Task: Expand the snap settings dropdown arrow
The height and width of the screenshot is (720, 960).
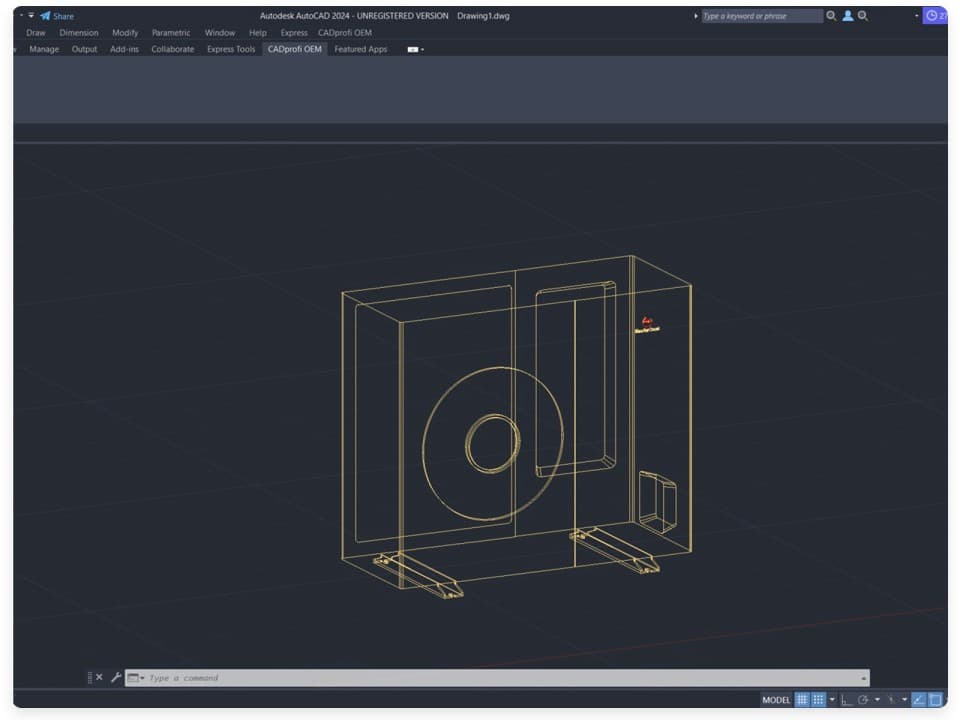Action: click(x=832, y=699)
